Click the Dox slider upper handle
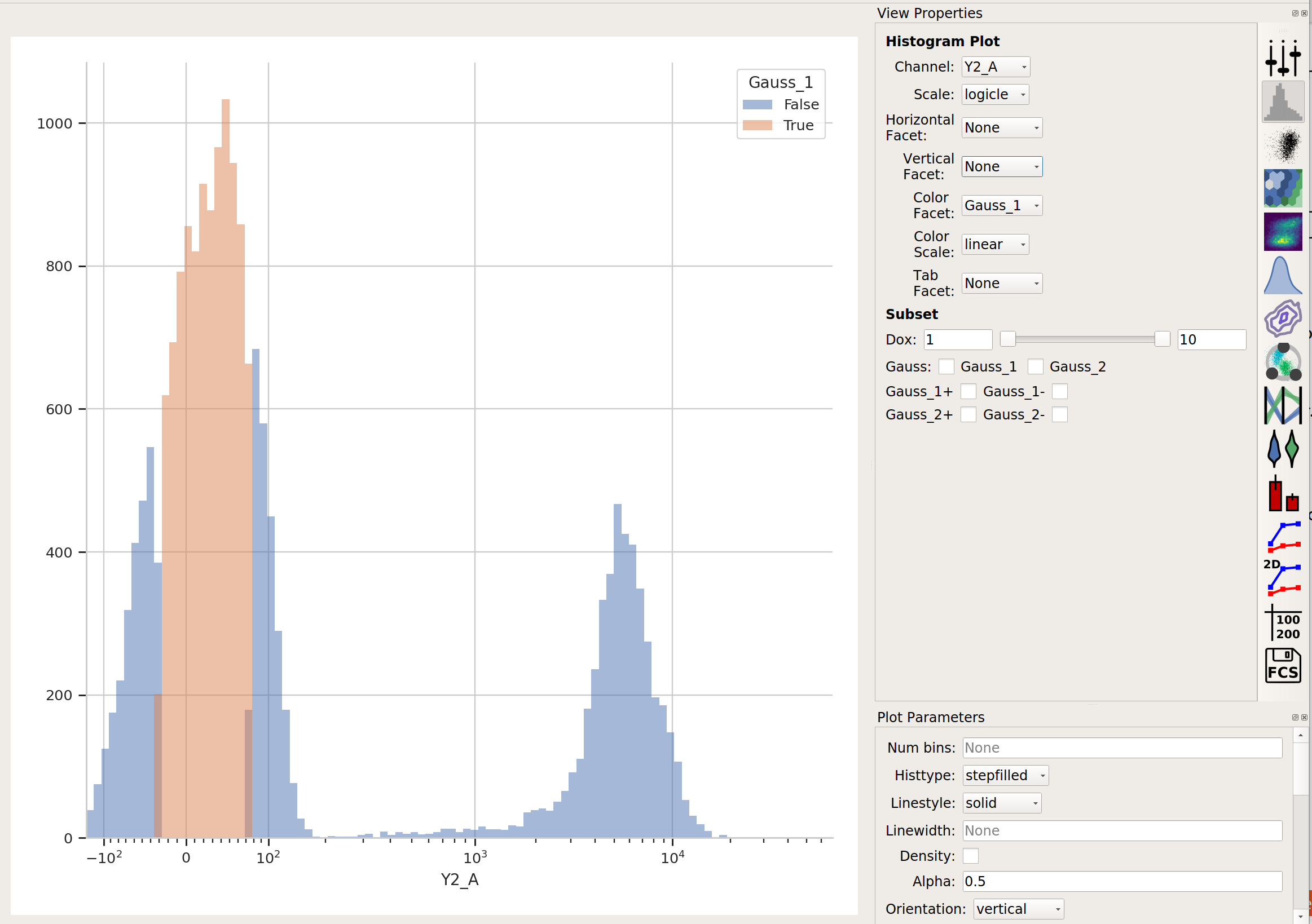 1162,339
